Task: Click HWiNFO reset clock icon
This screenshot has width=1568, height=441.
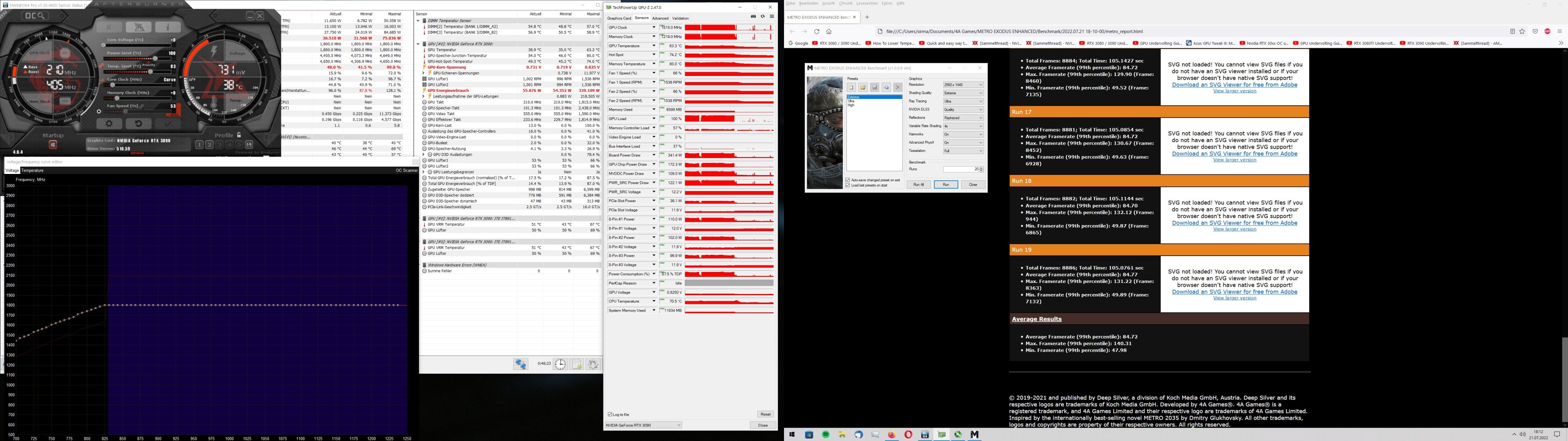Action: [x=560, y=364]
